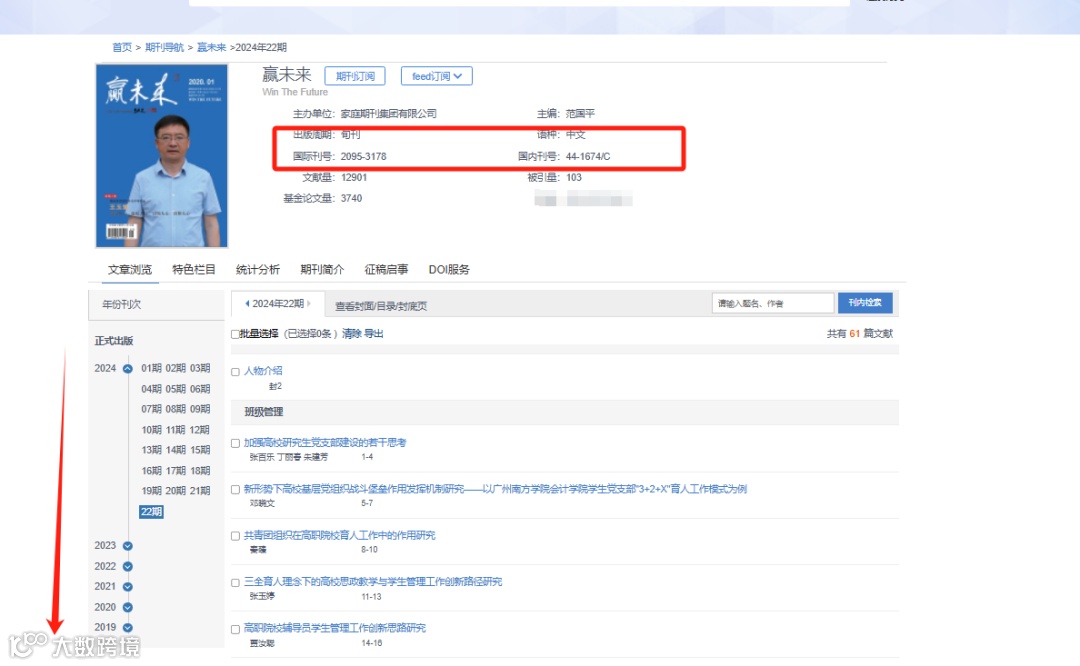Open the 期刊导航 breadcrumb link

point(164,48)
